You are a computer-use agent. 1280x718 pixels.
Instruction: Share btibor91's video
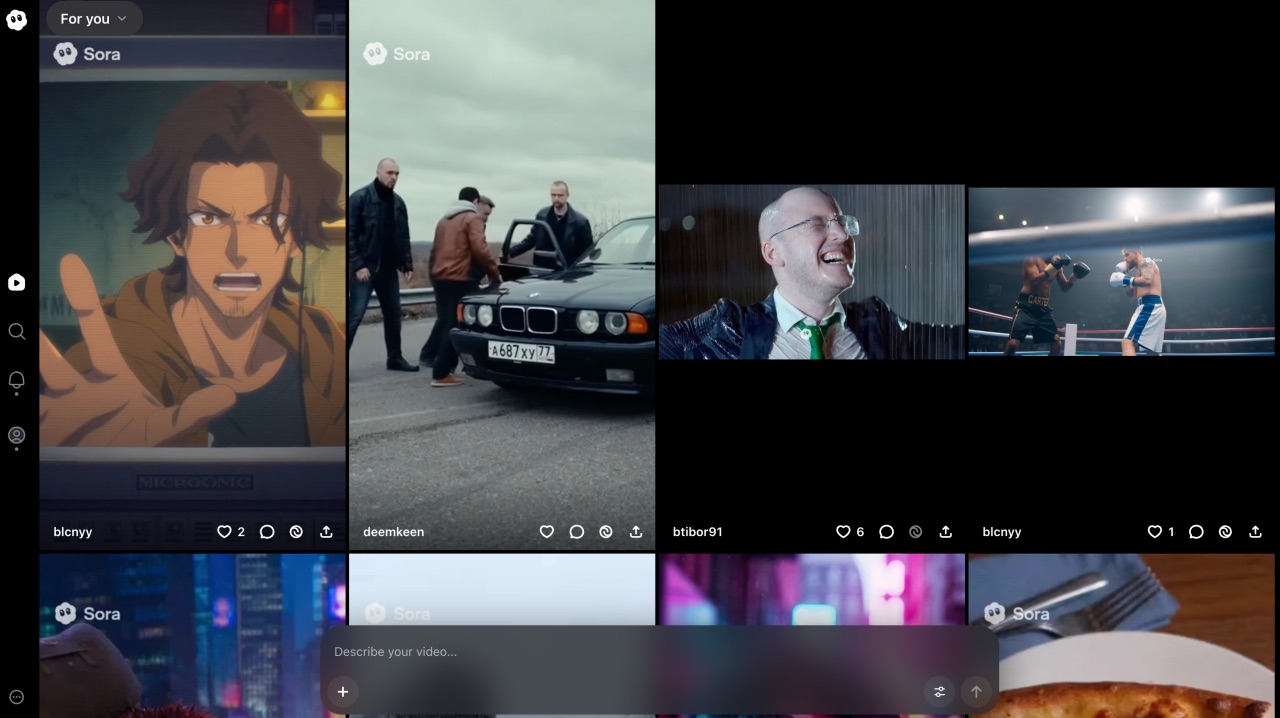(945, 532)
